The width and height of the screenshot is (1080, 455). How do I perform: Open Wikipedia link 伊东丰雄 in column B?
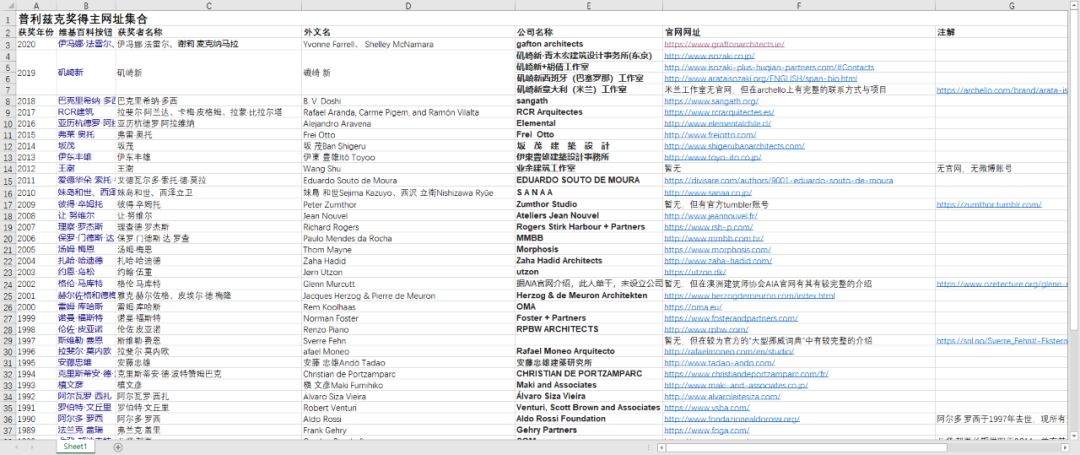point(74,157)
